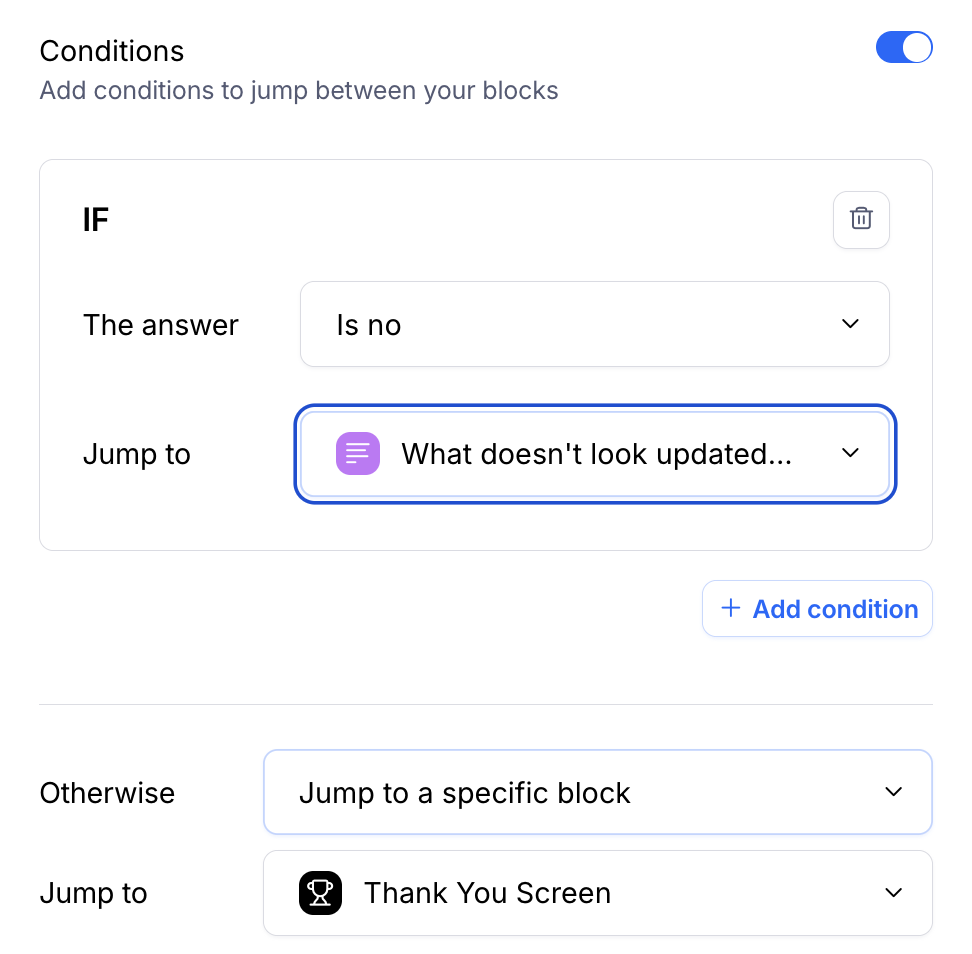The width and height of the screenshot is (972, 954).
Task: Toggle the Conditions switch off
Action: (x=904, y=48)
